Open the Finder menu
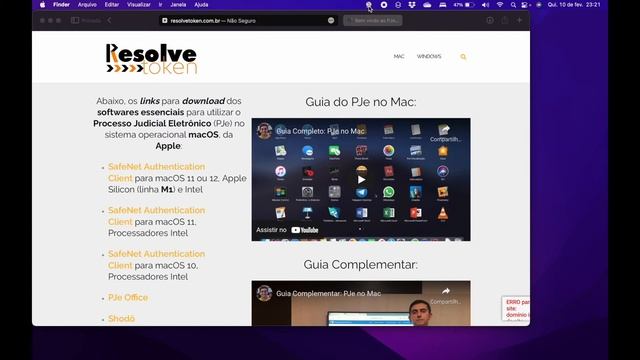The height and width of the screenshot is (360, 640). (61, 5)
